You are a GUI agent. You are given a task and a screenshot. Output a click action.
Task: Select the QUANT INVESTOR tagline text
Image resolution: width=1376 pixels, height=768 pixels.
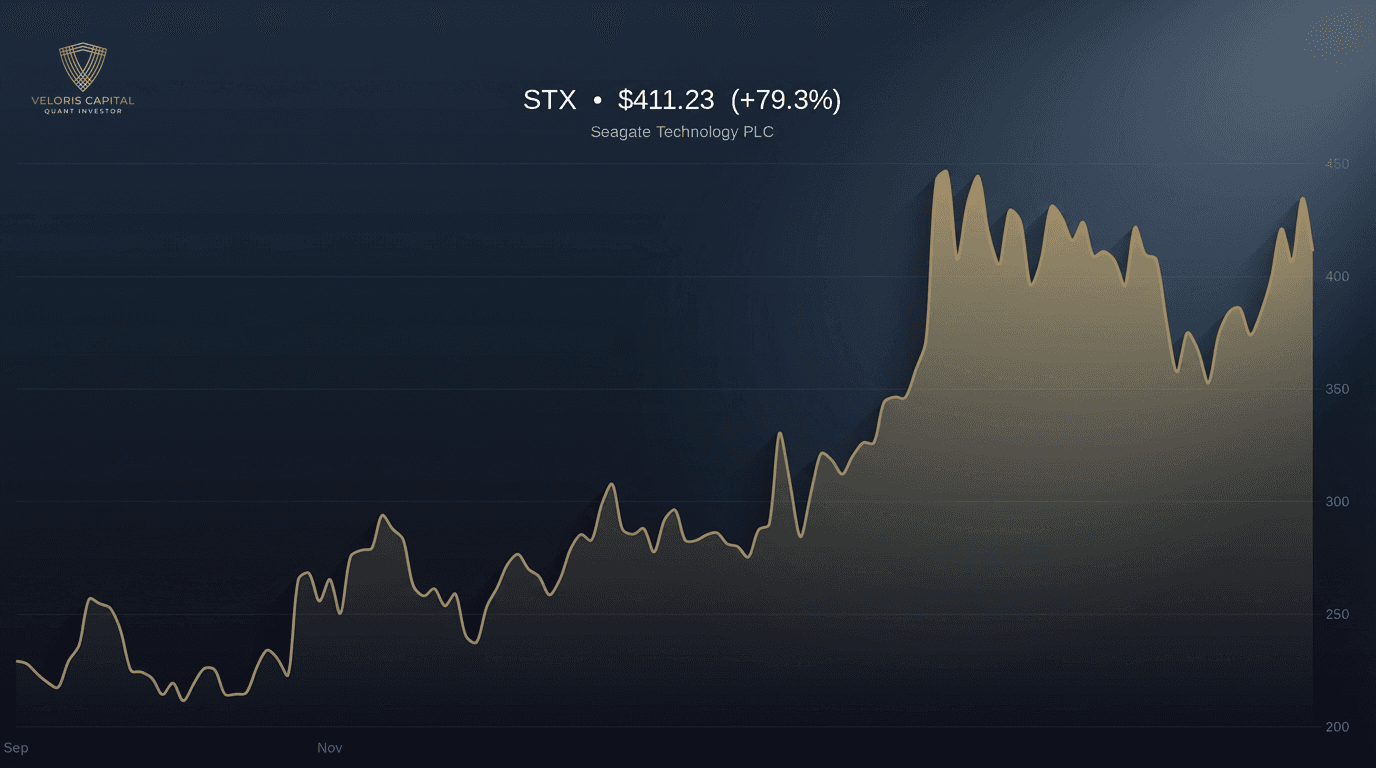click(82, 113)
